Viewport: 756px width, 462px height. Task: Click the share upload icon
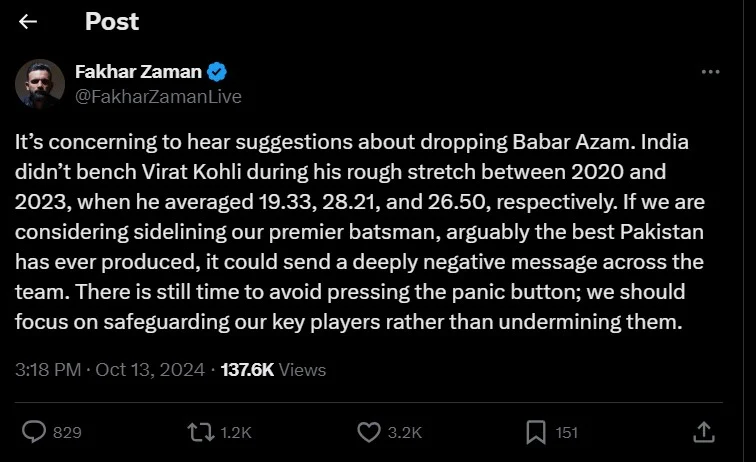703,431
